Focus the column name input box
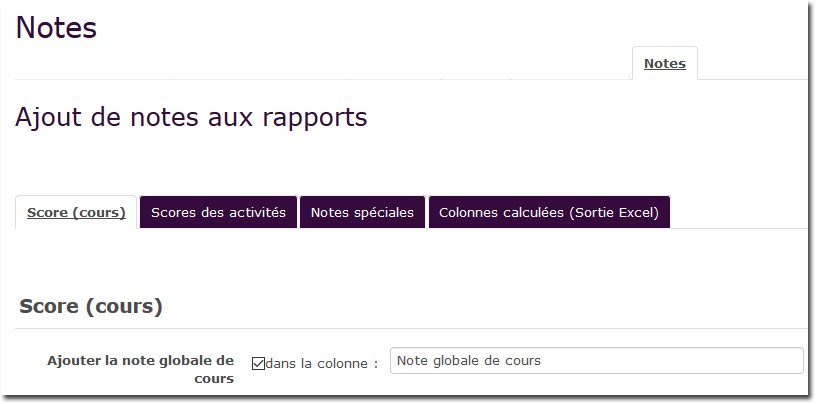Image resolution: width=816 pixels, height=404 pixels. pos(596,360)
